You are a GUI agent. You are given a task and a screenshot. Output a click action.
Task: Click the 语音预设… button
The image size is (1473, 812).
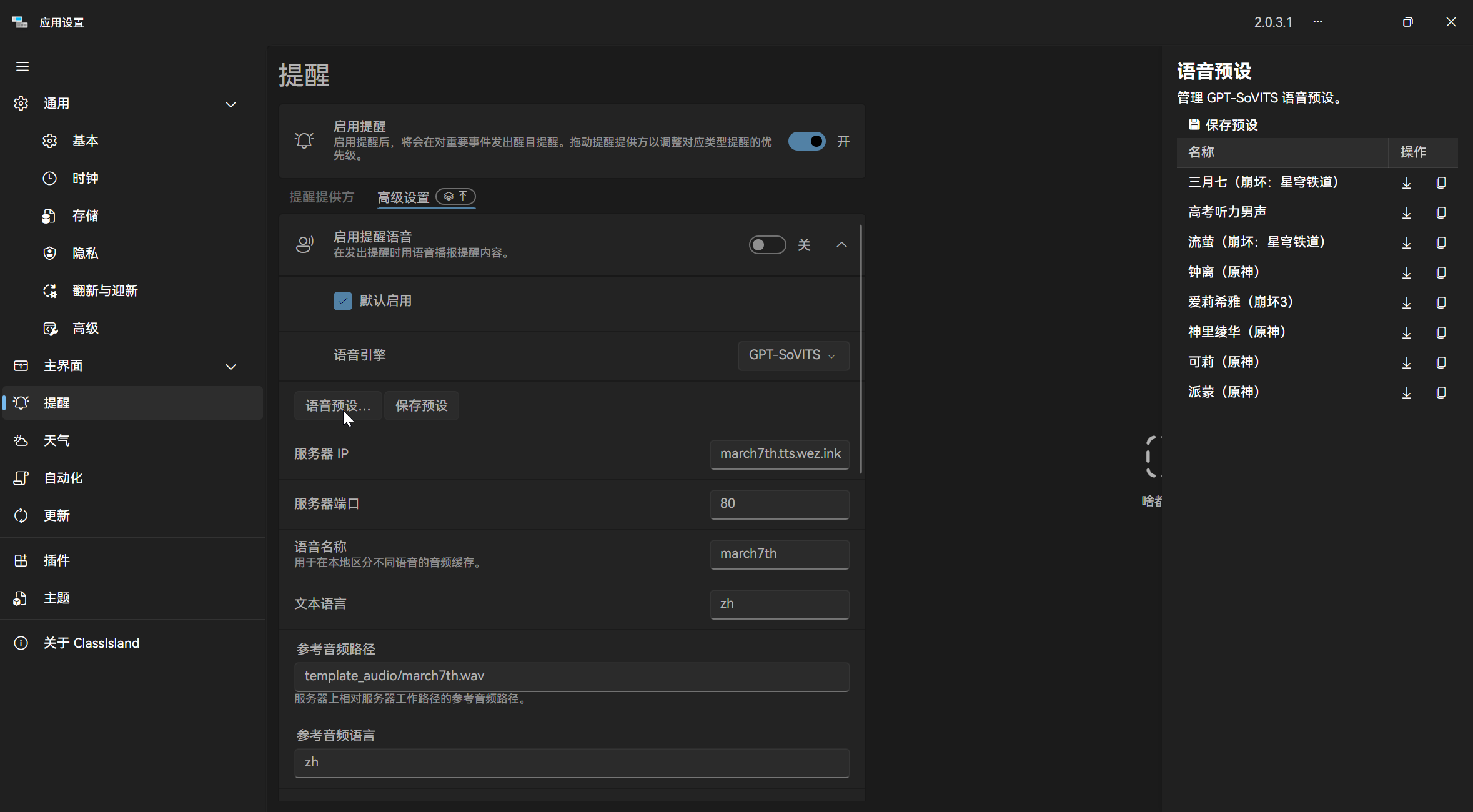337,405
